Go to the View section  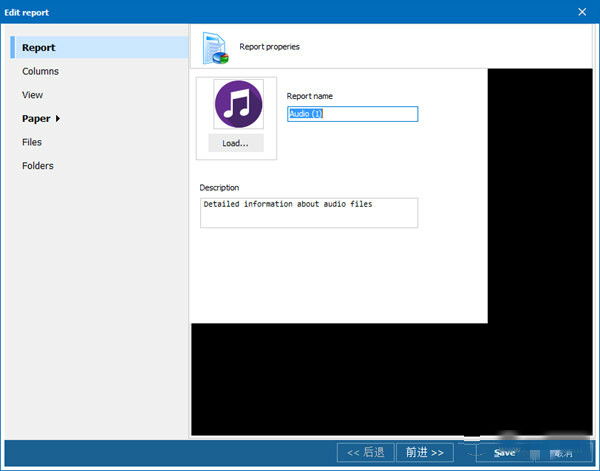tap(32, 95)
